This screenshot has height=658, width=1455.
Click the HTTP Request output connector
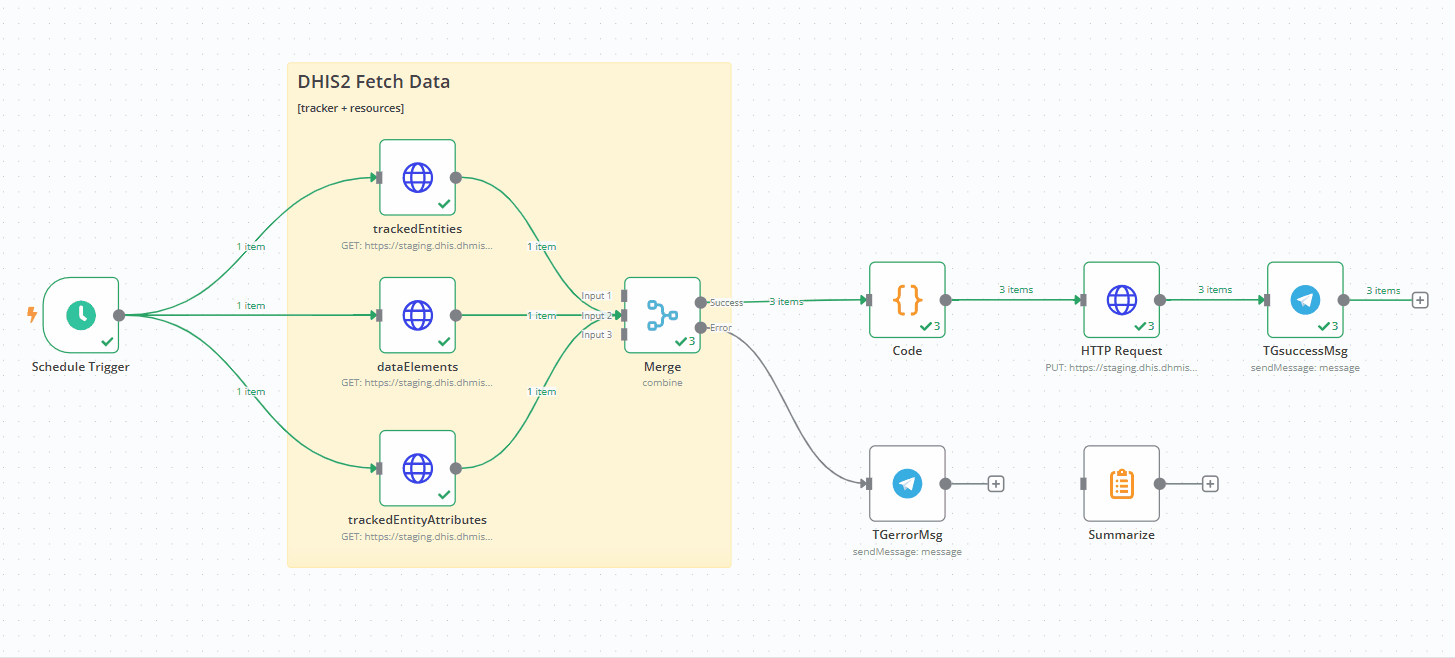pyautogui.click(x=1160, y=299)
